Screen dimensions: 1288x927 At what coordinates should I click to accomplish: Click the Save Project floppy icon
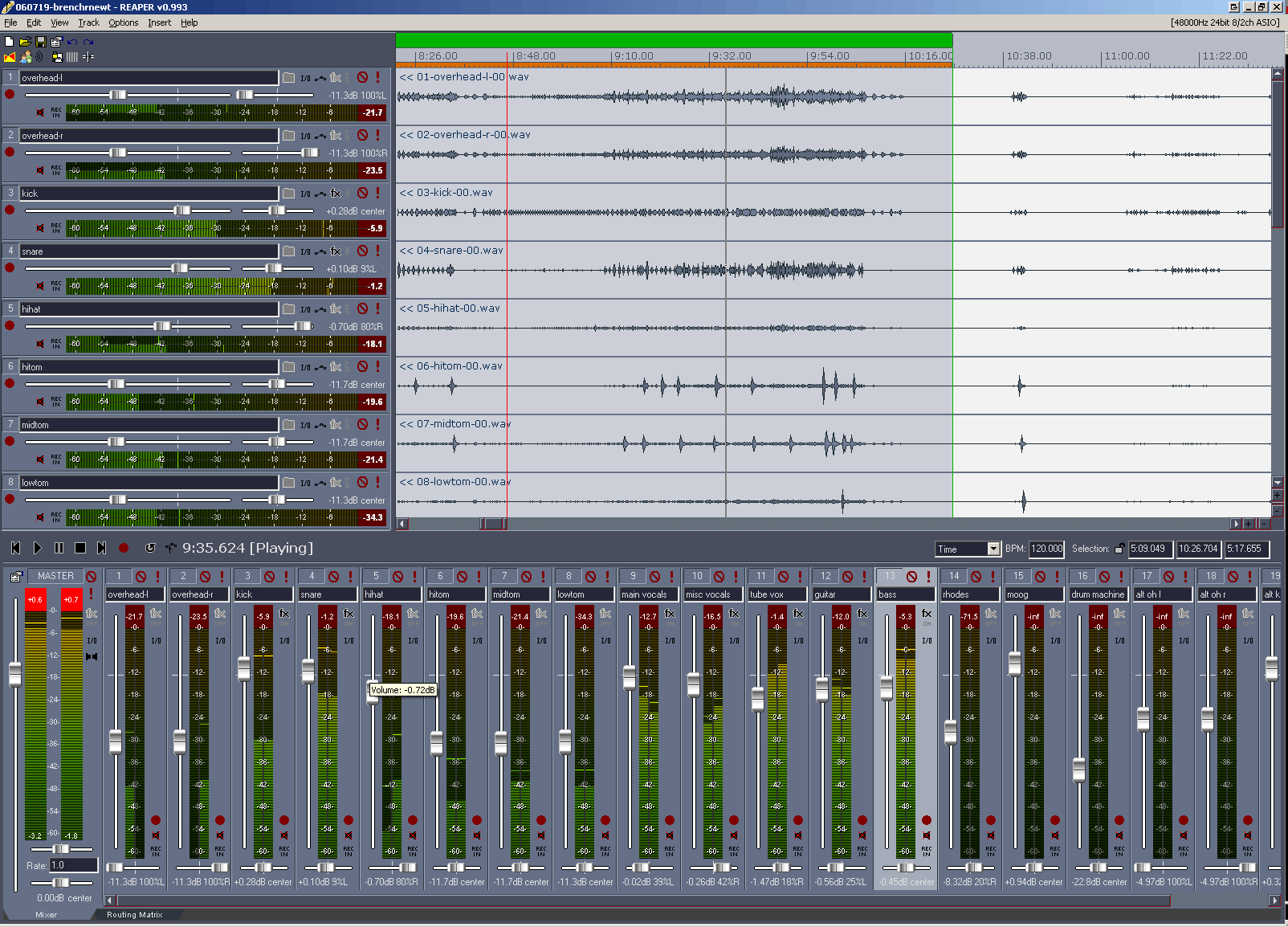40,42
